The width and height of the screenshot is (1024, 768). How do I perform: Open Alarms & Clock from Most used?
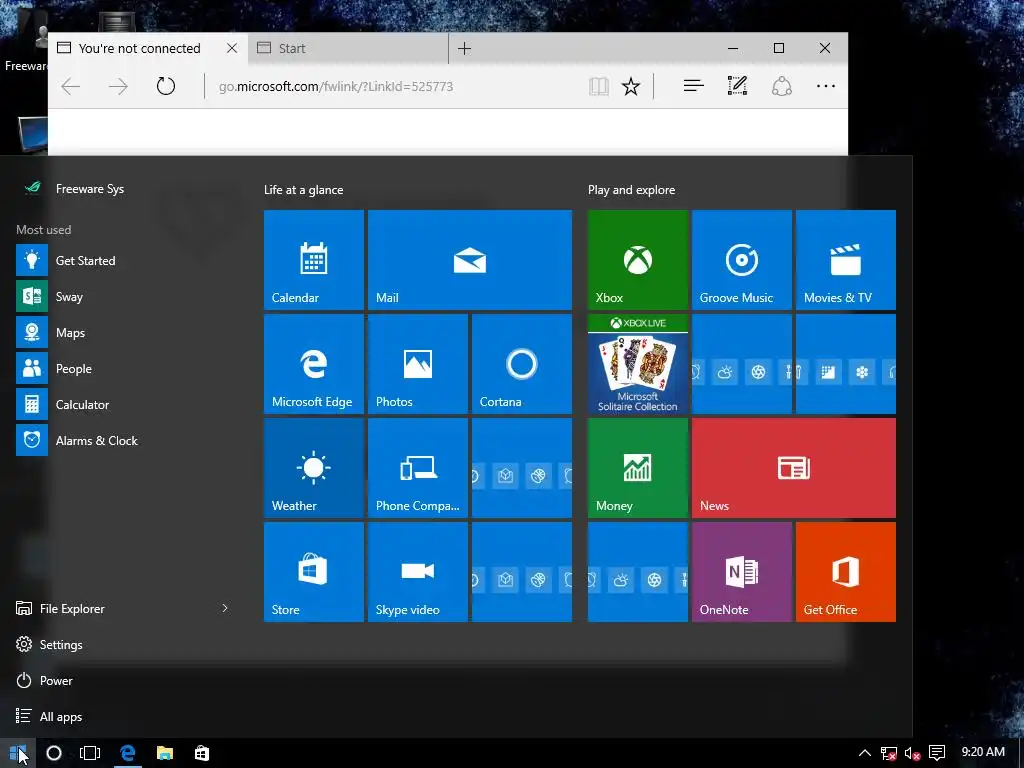tap(124, 441)
